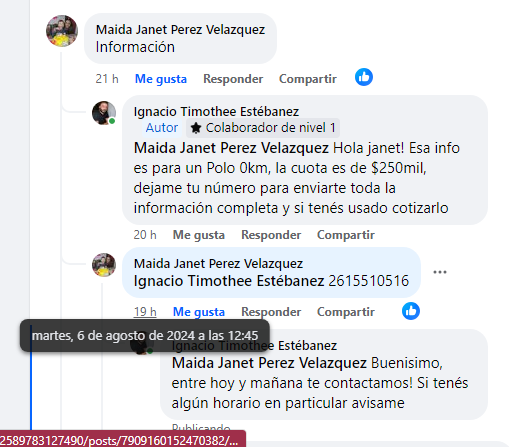Reply to Maida's Información comment
The width and height of the screenshot is (509, 447).
(233, 79)
